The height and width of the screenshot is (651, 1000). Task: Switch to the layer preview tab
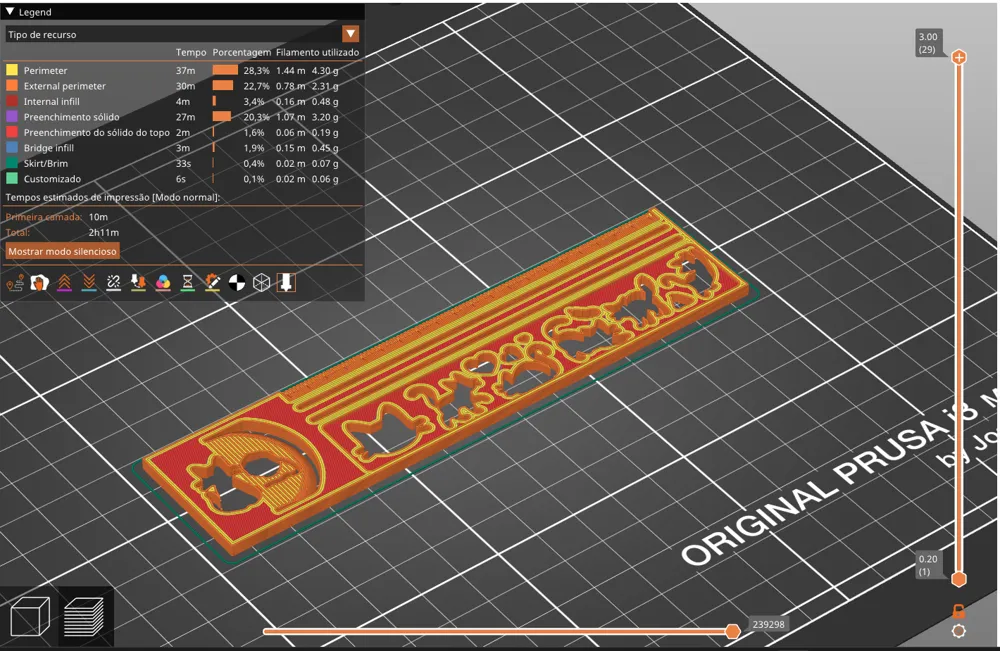[85, 617]
